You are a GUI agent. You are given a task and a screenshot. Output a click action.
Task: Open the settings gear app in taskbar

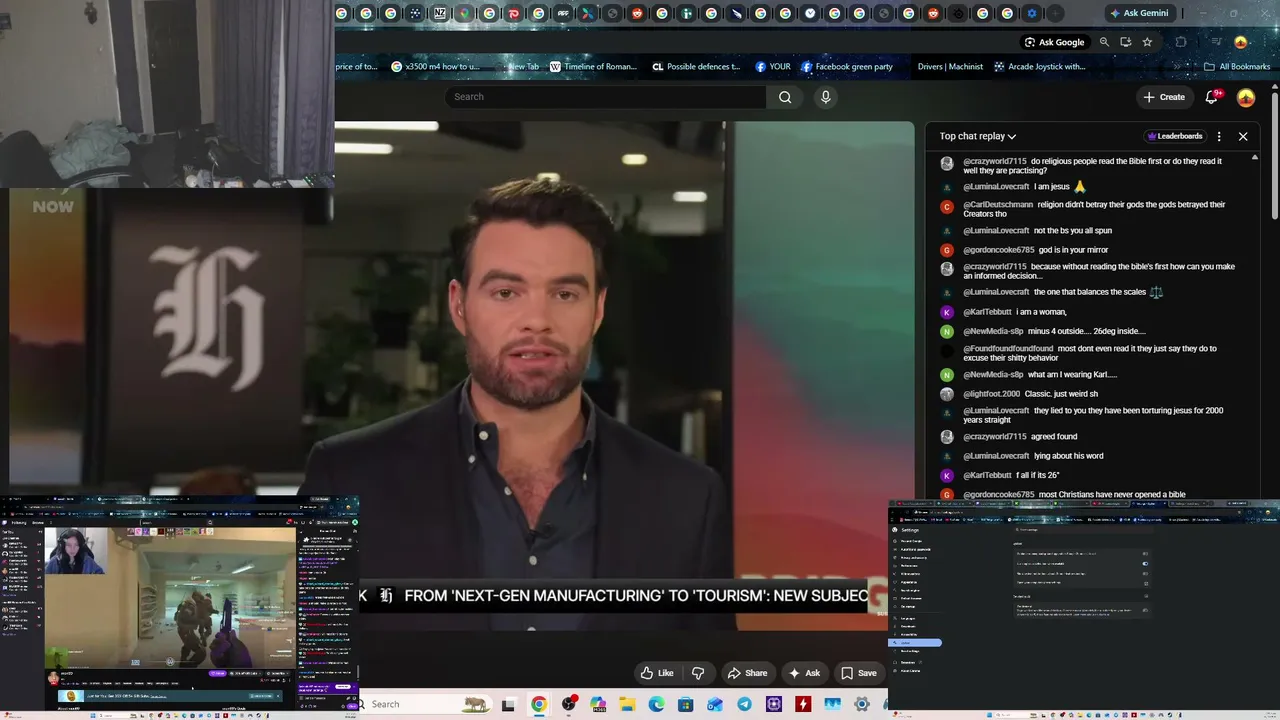[x=862, y=704]
